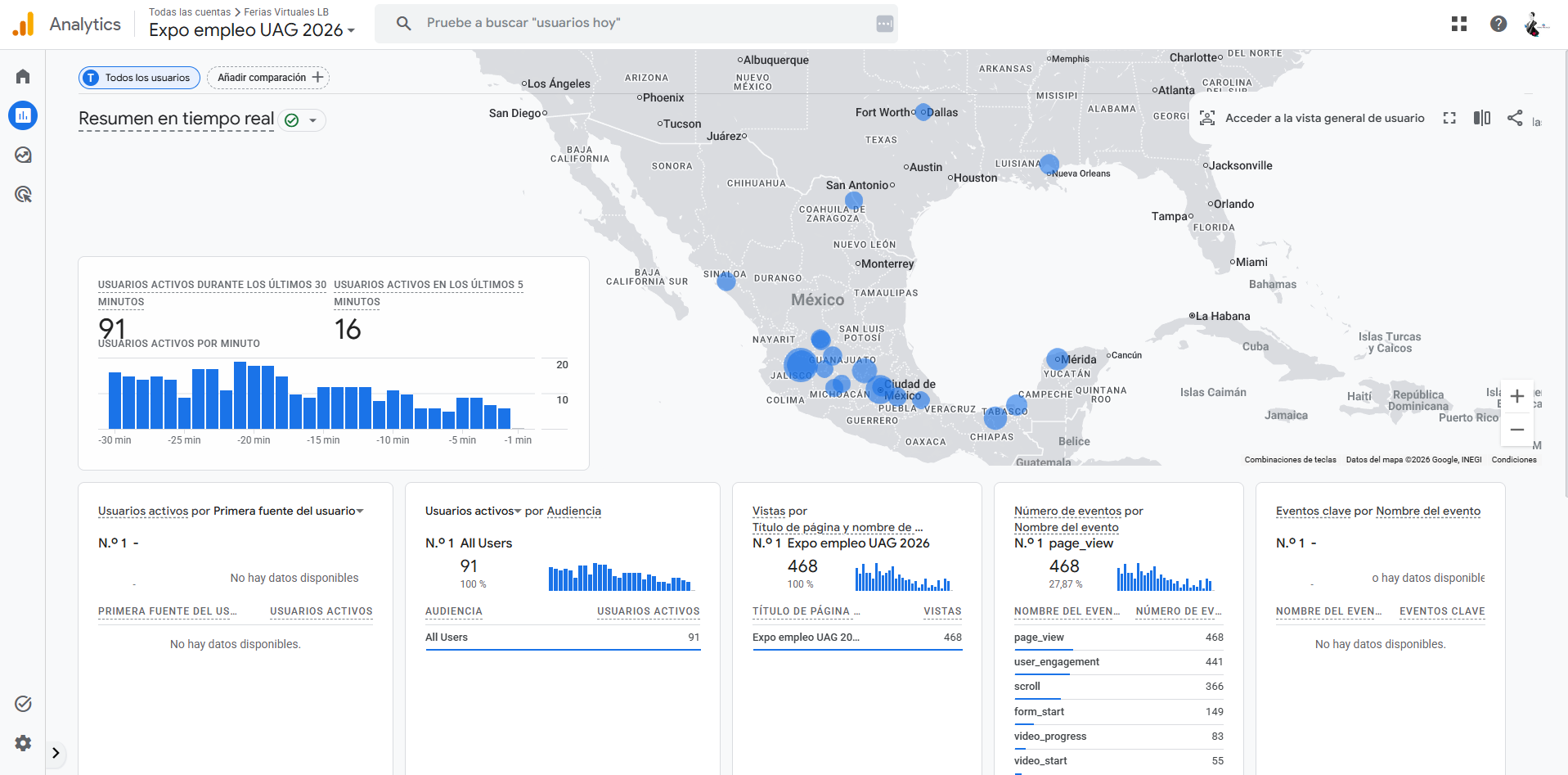Click the Número de eventos link
The height and width of the screenshot is (775, 1568).
pyautogui.click(x=1067, y=511)
